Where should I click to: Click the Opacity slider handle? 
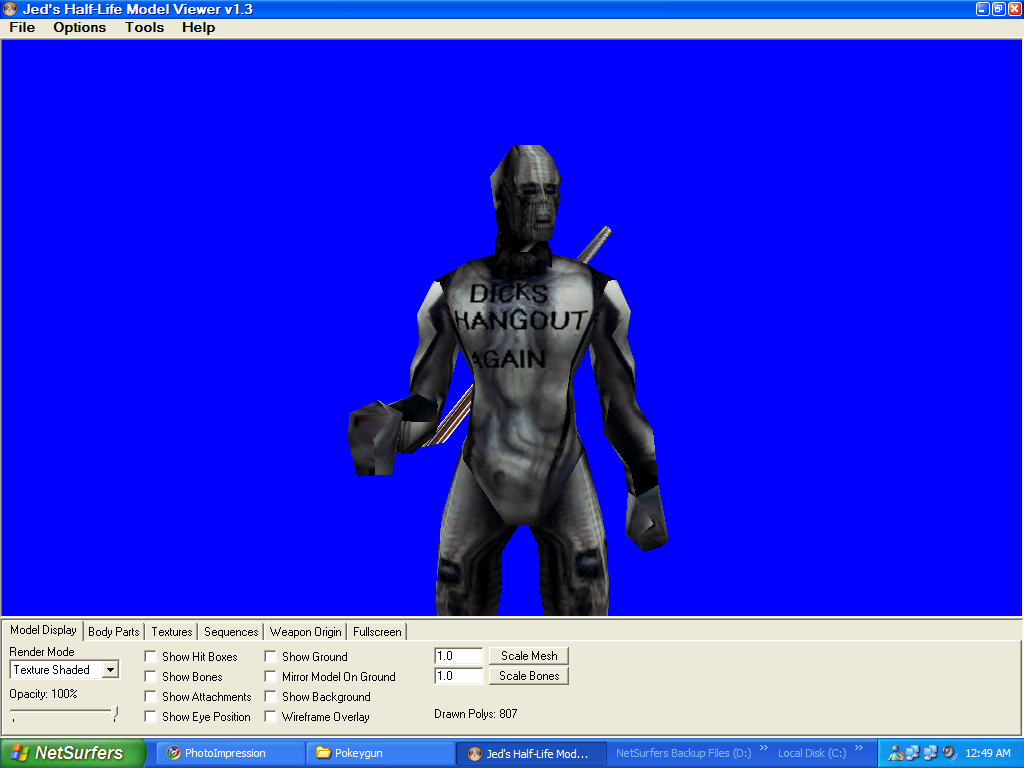click(115, 713)
